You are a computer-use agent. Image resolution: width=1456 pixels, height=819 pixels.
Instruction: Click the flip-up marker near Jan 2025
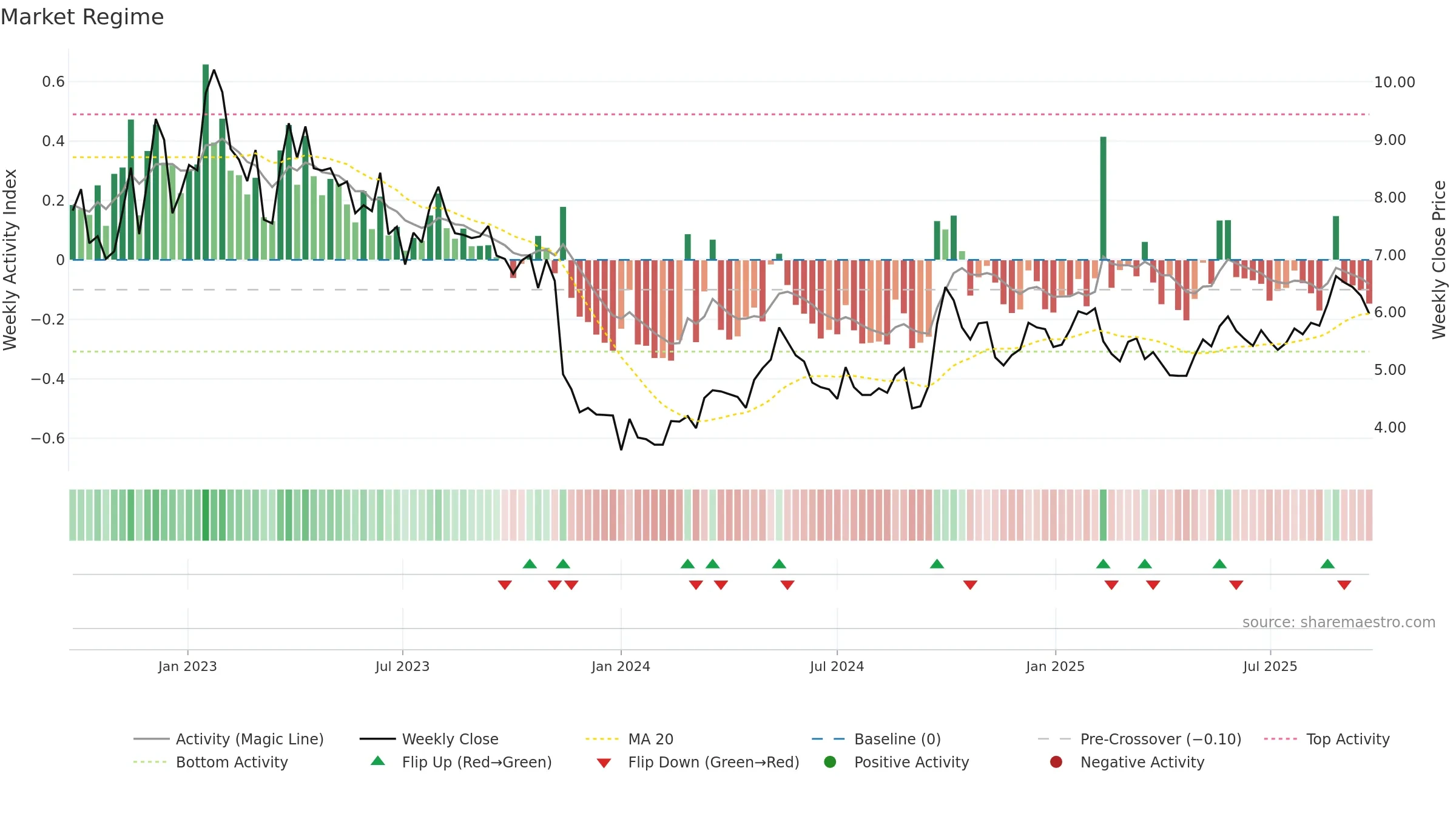pos(1104,564)
